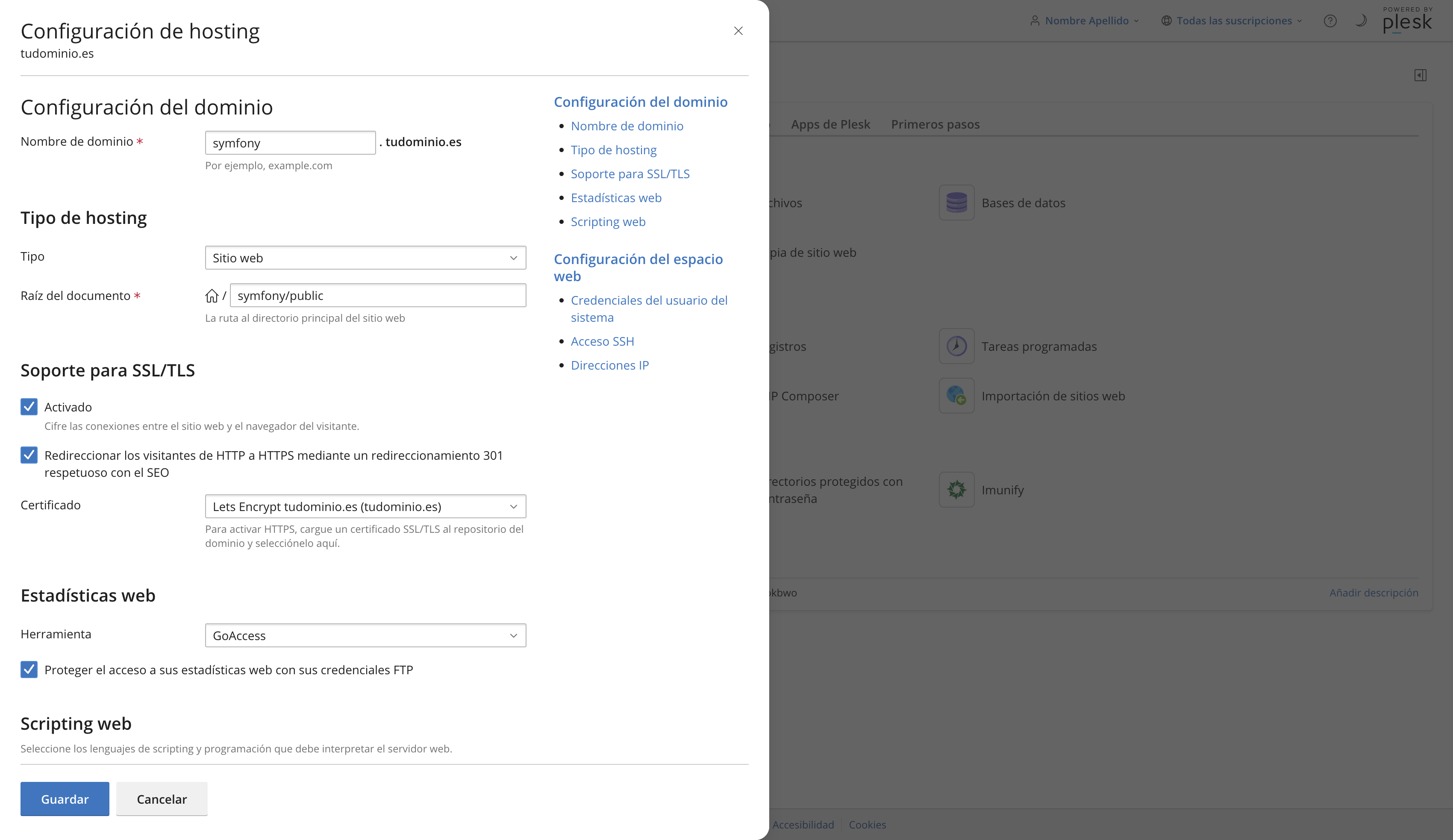The height and width of the screenshot is (840, 1453).
Task: Switch to Primeros pasos tab
Action: coord(935,124)
